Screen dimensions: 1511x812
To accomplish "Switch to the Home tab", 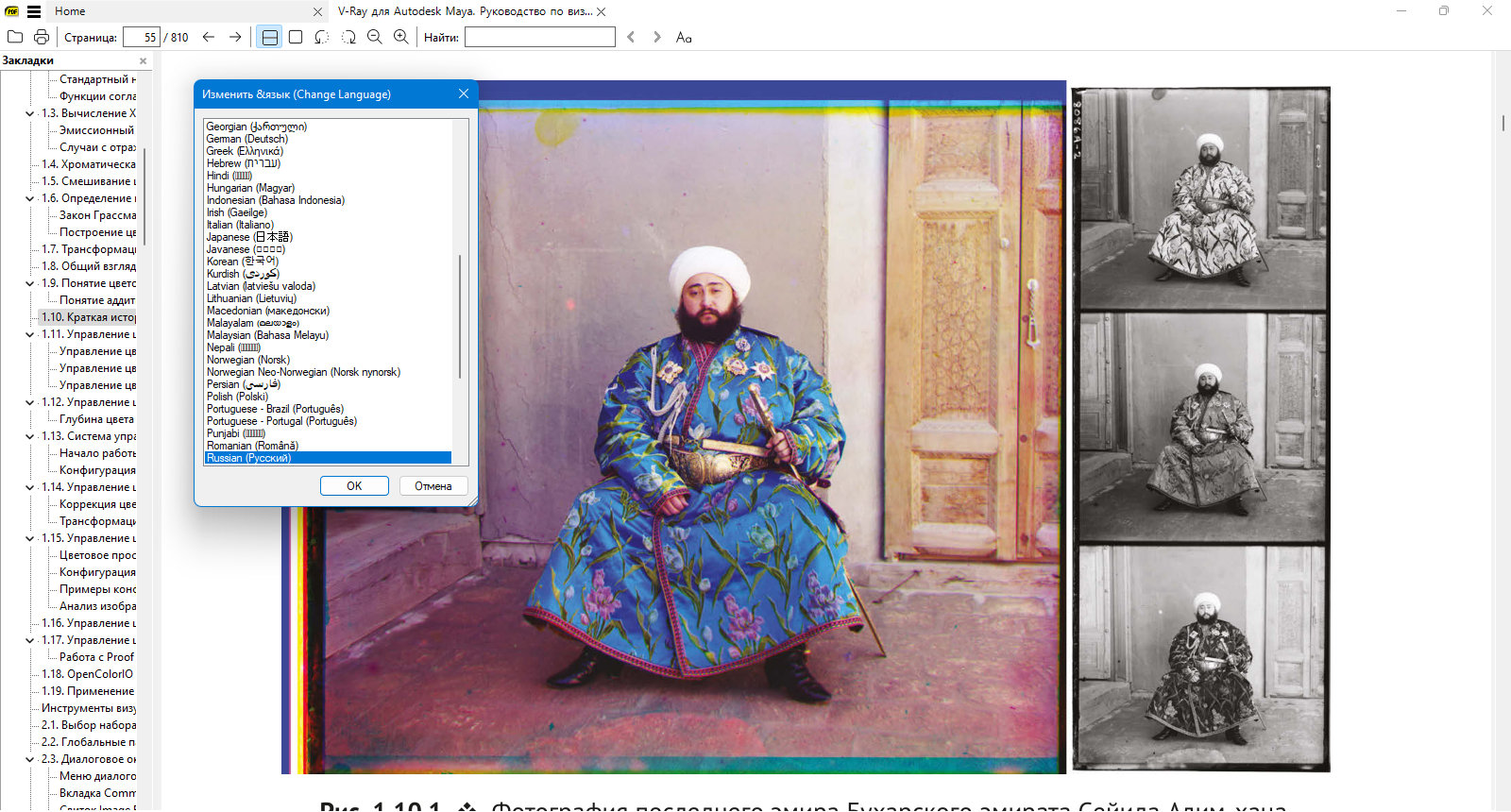I will [x=70, y=11].
